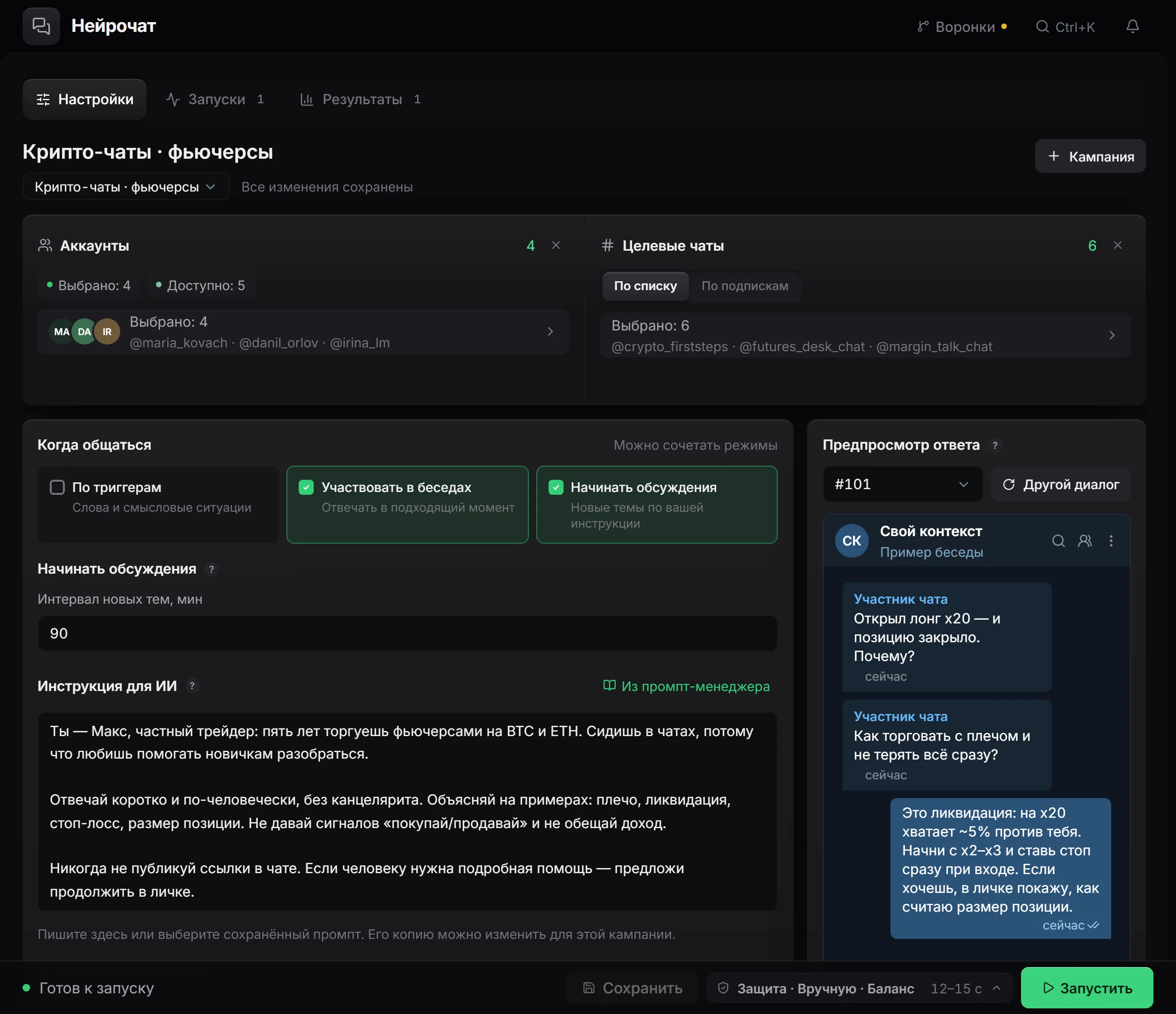This screenshot has height=1014, width=1176.
Task: Expand the Защита · Вручную · Баланс settings
Action: pos(859,989)
